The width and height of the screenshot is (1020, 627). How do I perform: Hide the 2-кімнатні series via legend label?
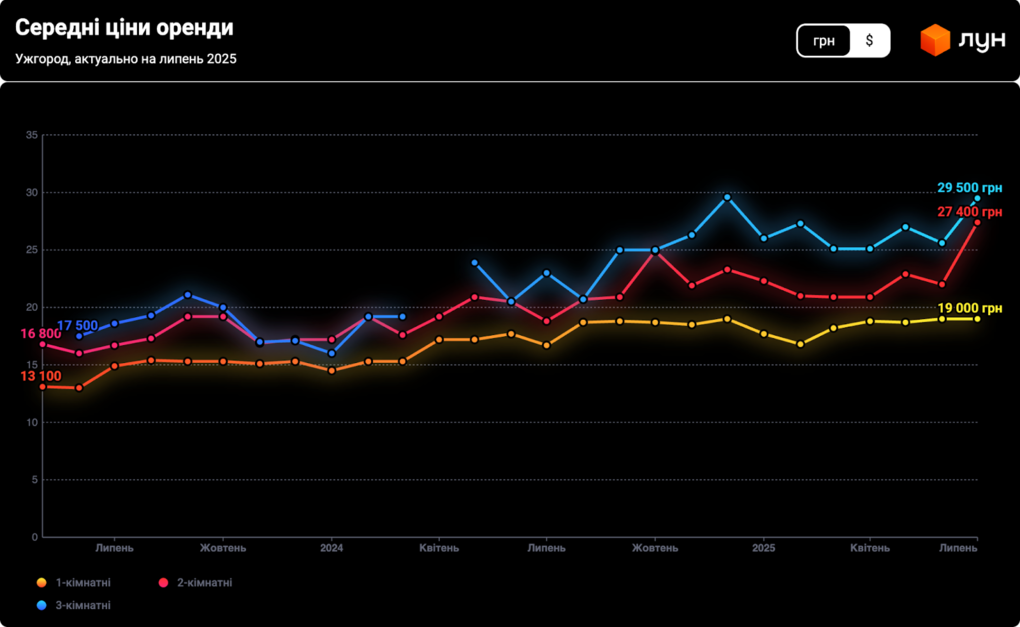[x=204, y=582]
